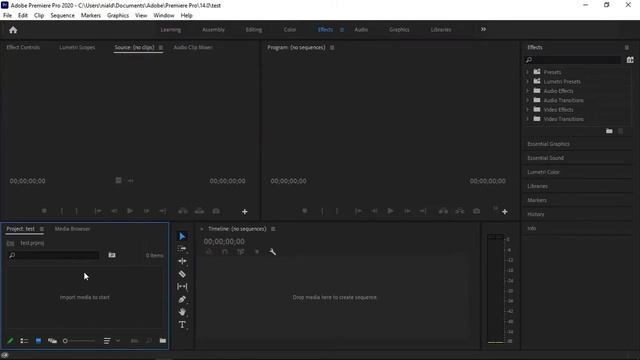Expand the Presets folder
This screenshot has width=640, height=360.
coord(527,72)
